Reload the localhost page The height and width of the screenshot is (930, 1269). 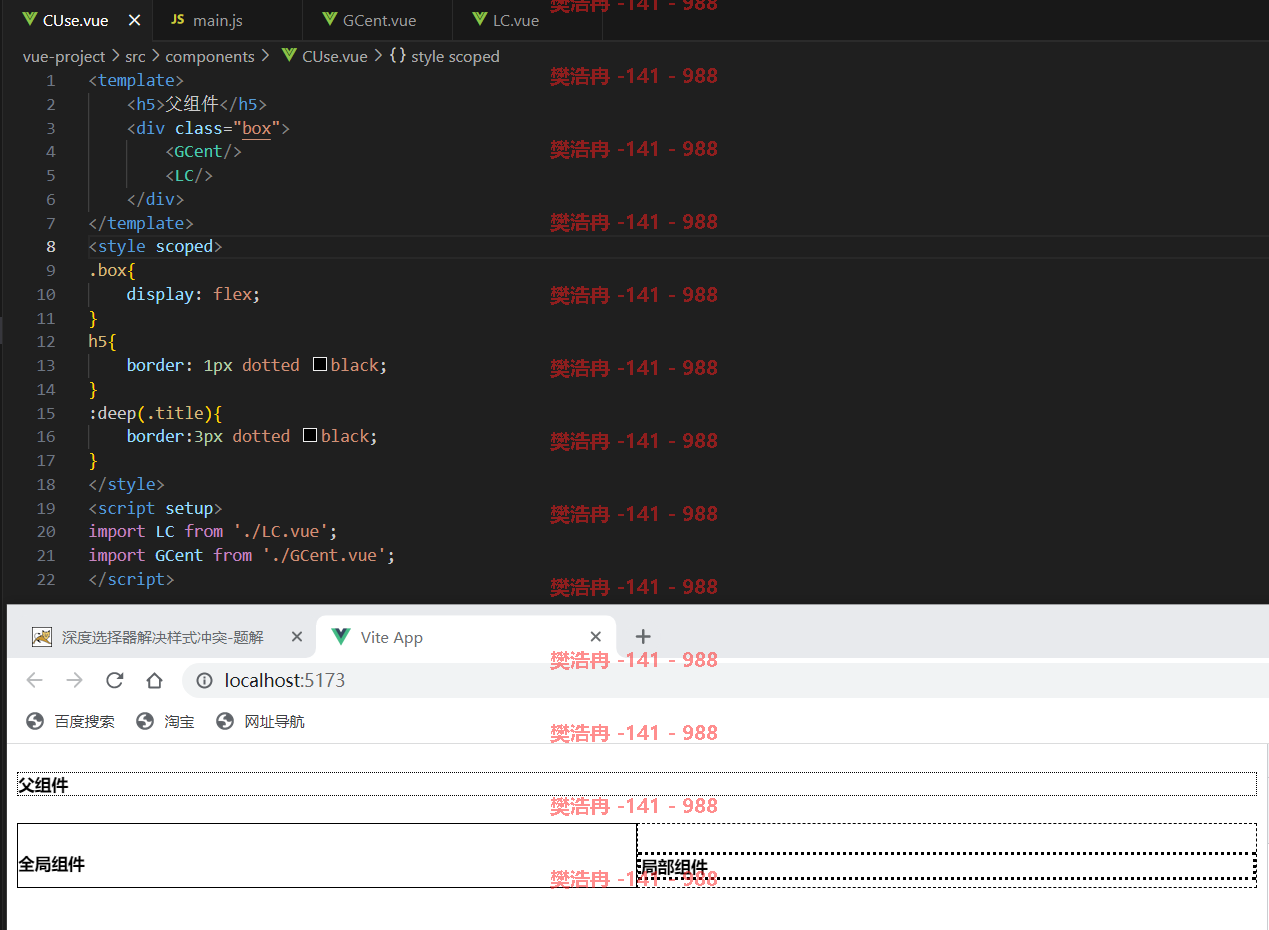pos(114,680)
